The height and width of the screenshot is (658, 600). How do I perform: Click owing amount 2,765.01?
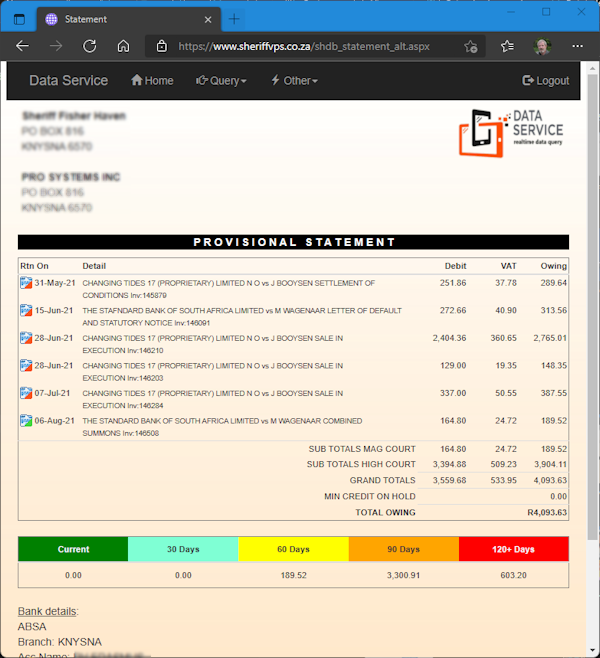tap(550, 338)
